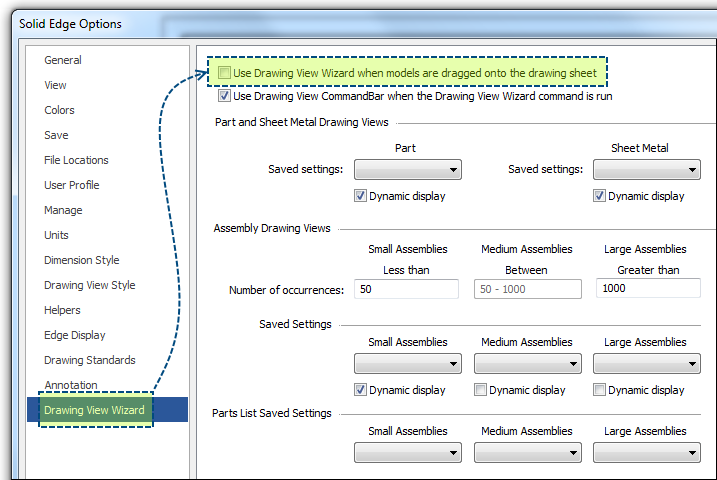Click the Large Assemblies Greater than field
The image size is (717, 480).
pos(648,288)
